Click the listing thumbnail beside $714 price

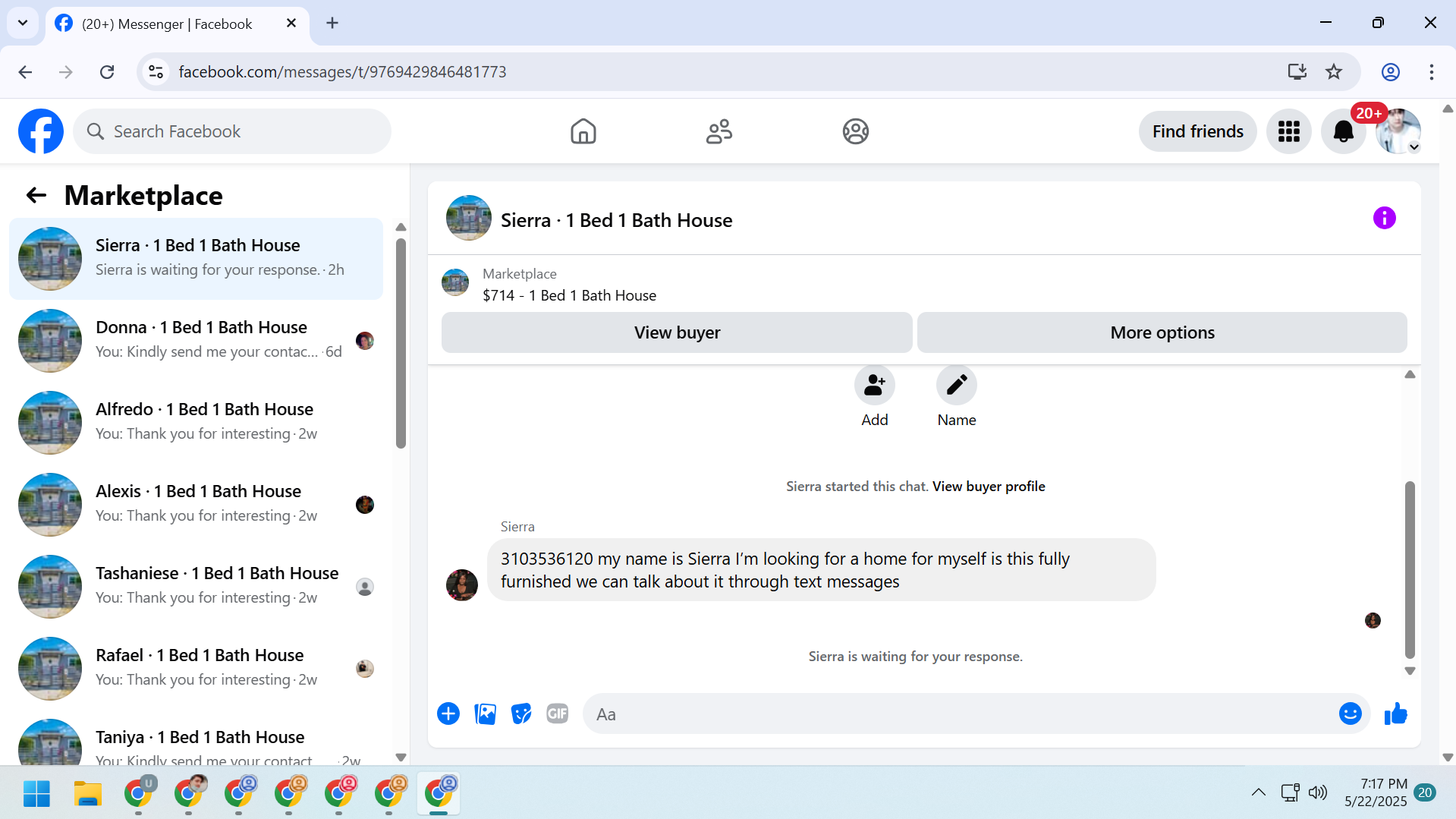[x=455, y=282]
